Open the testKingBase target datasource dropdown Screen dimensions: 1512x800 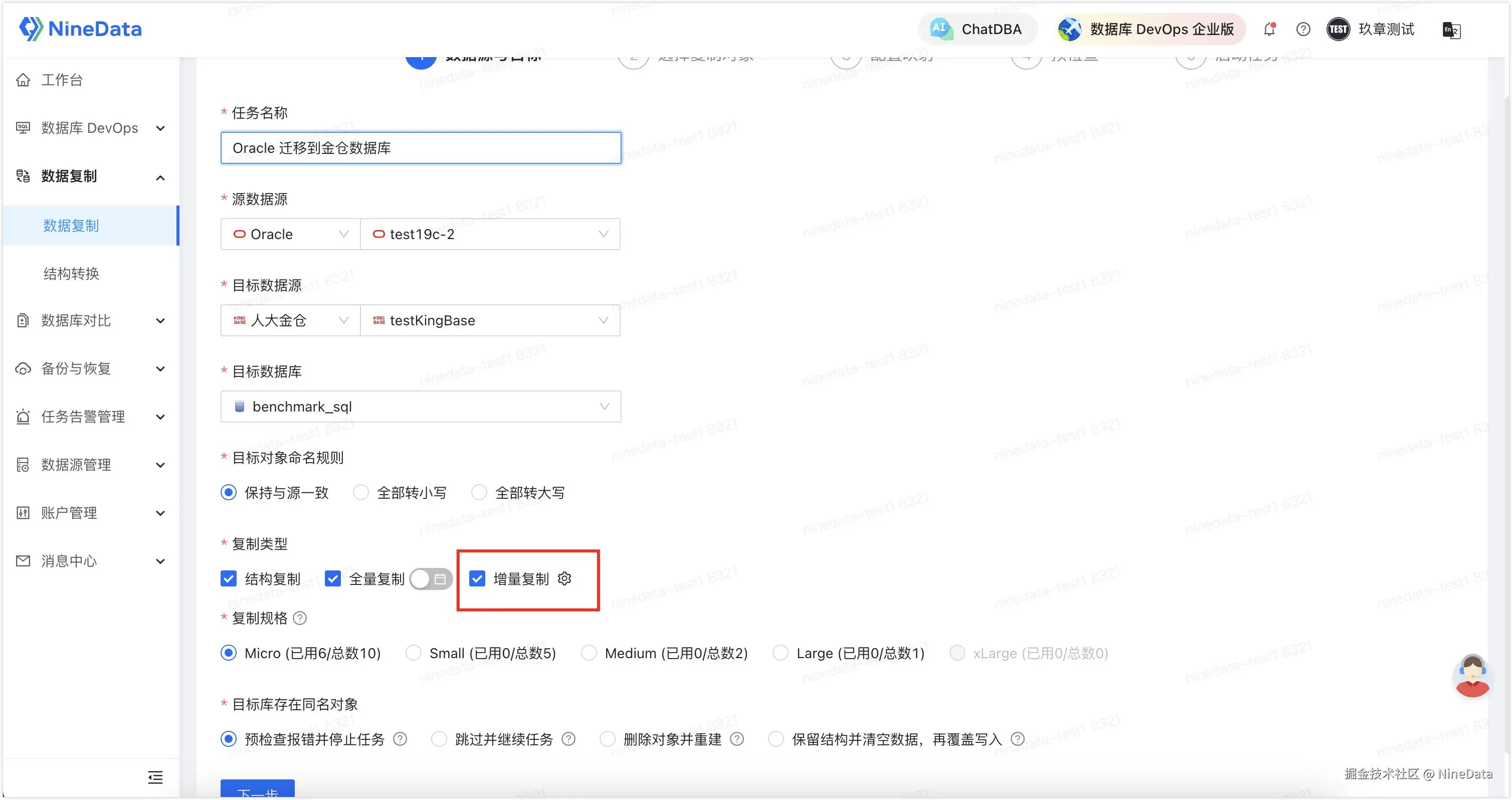pyautogui.click(x=490, y=320)
